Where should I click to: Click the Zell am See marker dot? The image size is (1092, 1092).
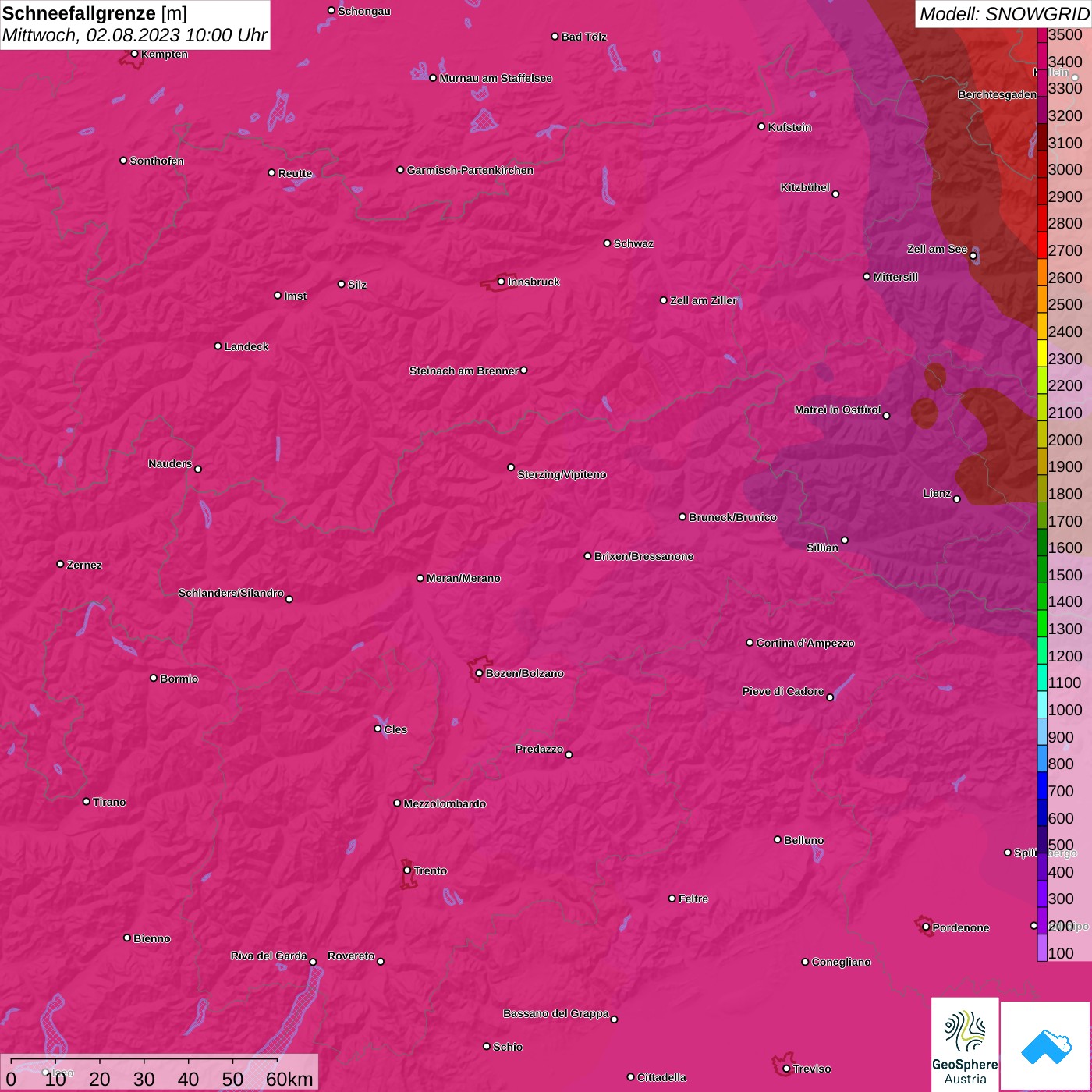[x=973, y=256]
